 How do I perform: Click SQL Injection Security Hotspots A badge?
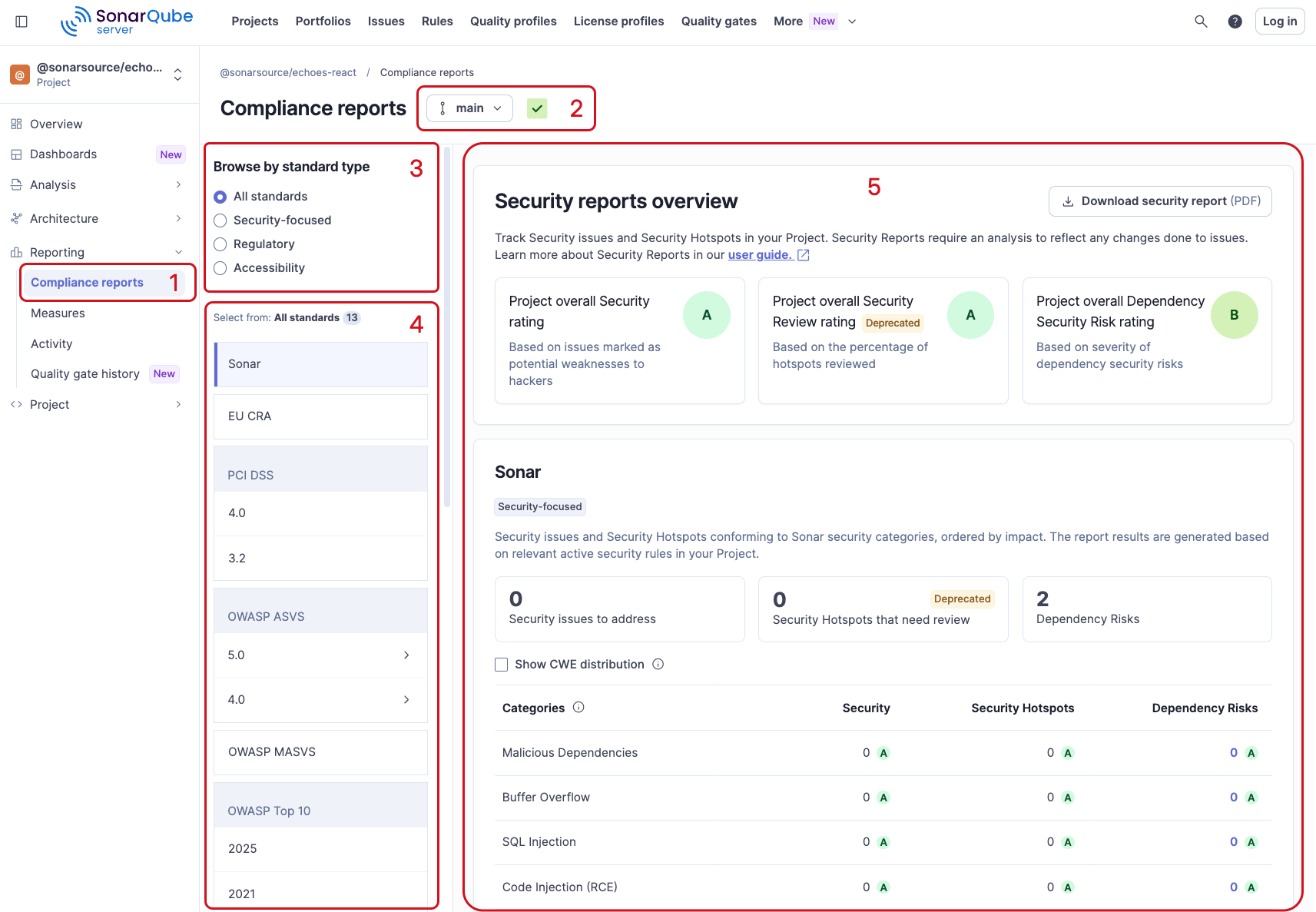(x=1068, y=842)
